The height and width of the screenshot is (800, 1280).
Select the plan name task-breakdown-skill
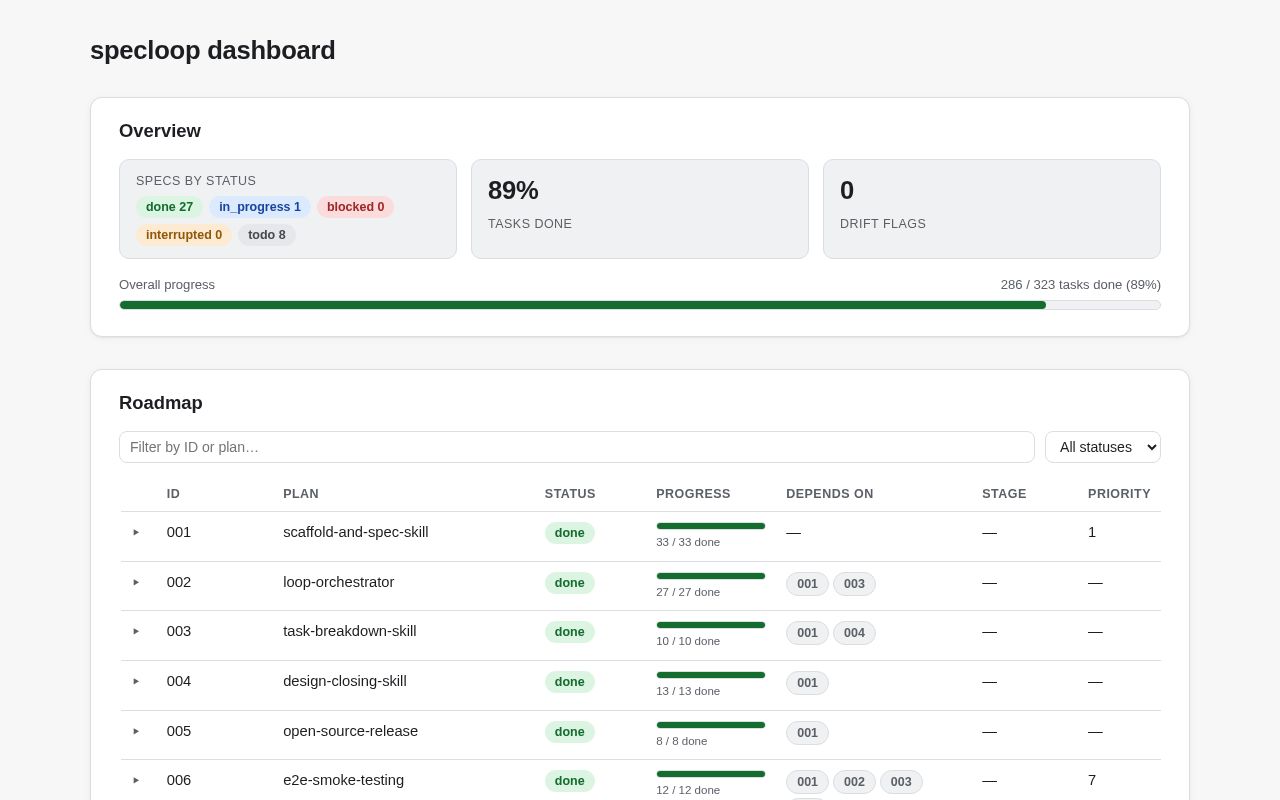[350, 631]
